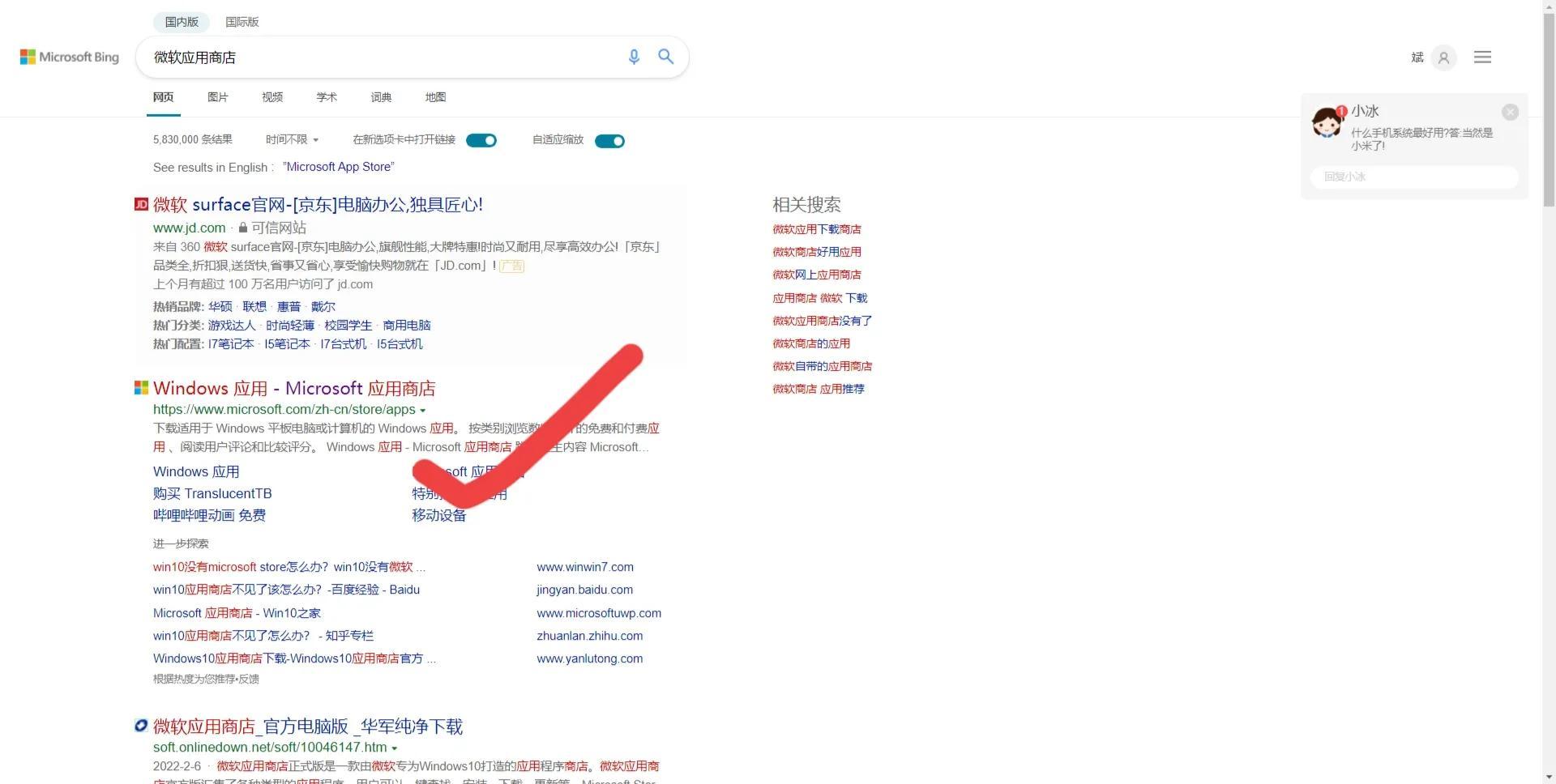Toggle 自适应缩放 switch
Screen dimensions: 1556x784
(x=609, y=141)
